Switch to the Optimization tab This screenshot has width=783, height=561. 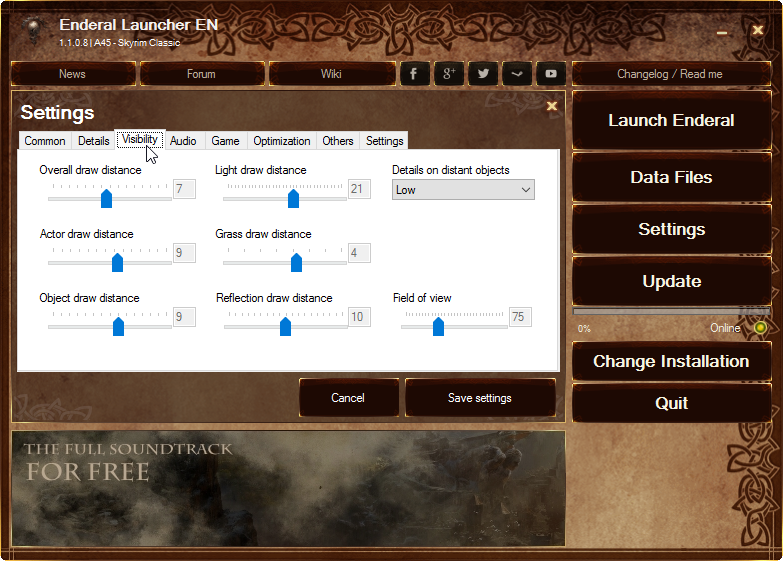(281, 141)
